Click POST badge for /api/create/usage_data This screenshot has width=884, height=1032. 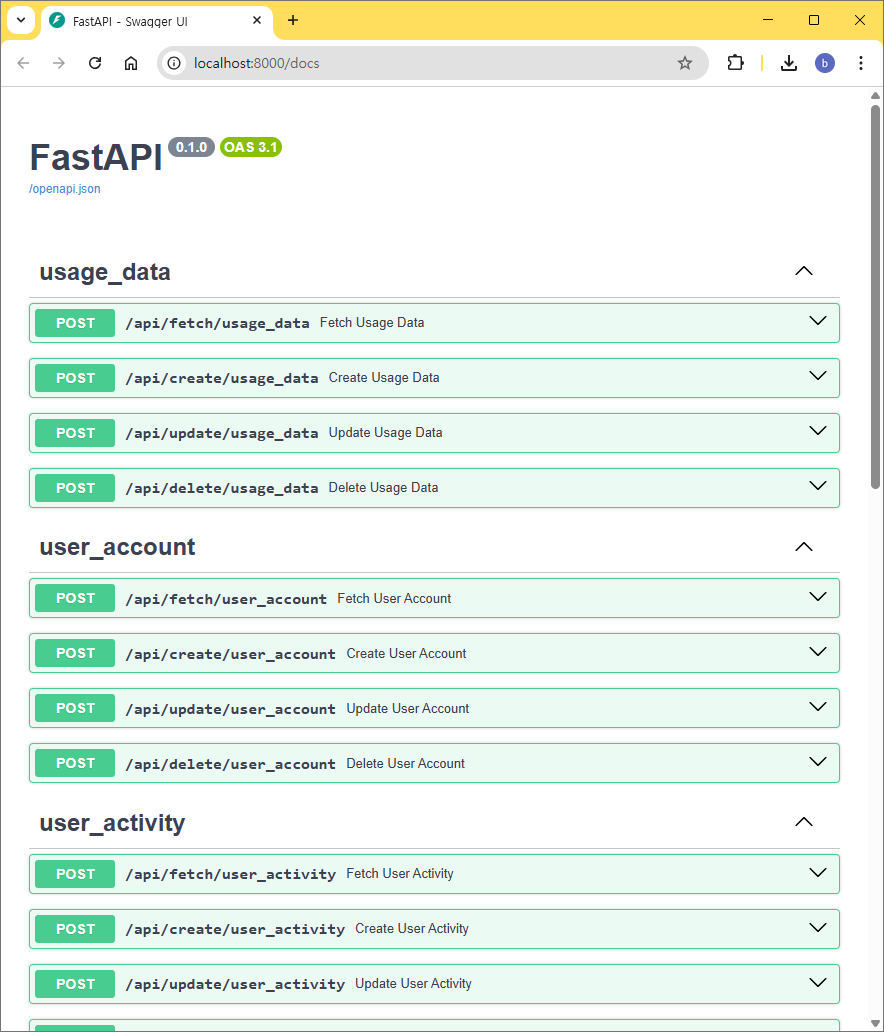pyautogui.click(x=75, y=378)
